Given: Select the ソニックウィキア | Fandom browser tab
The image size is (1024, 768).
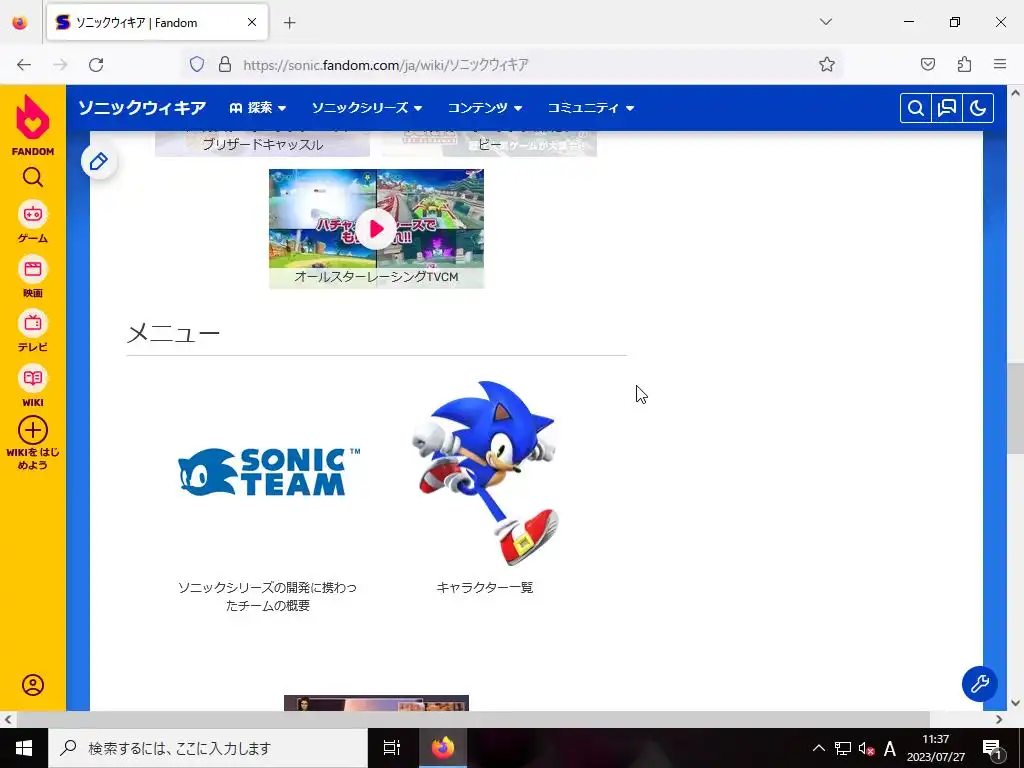Looking at the screenshot, I should tap(157, 22).
